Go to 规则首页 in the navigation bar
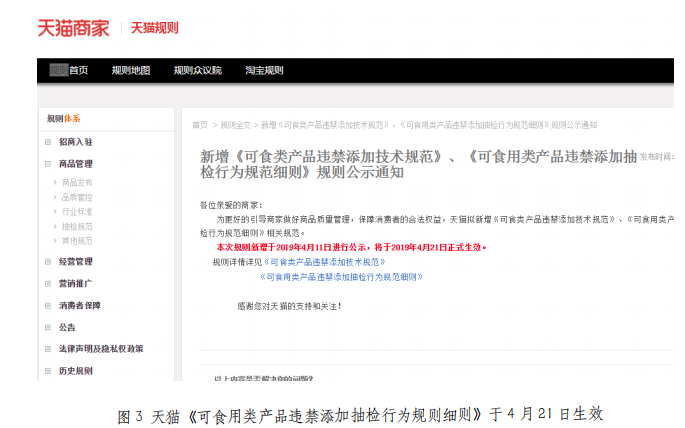685x428 pixels. (x=69, y=70)
